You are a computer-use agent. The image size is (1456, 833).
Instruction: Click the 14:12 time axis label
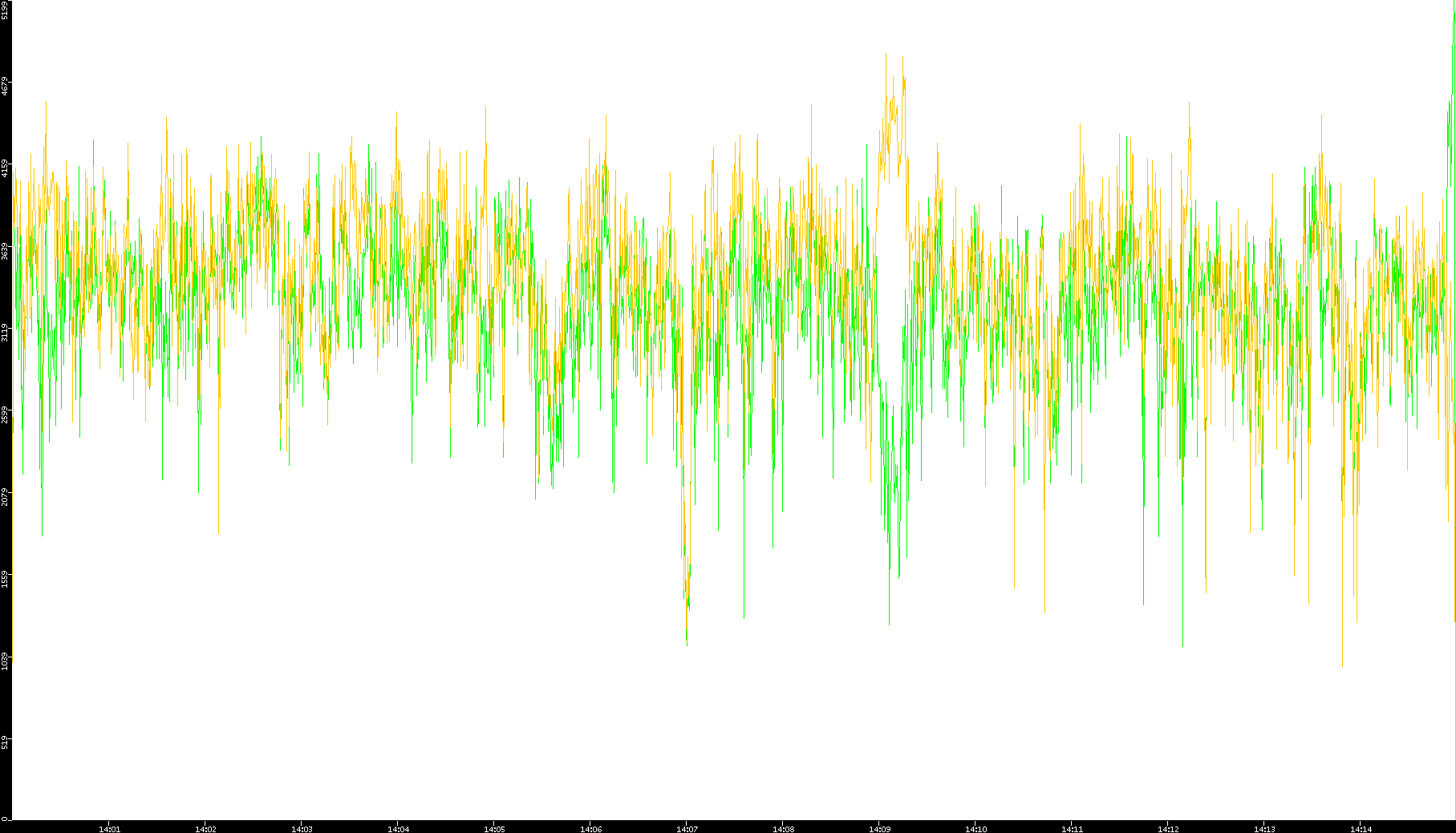point(1168,829)
